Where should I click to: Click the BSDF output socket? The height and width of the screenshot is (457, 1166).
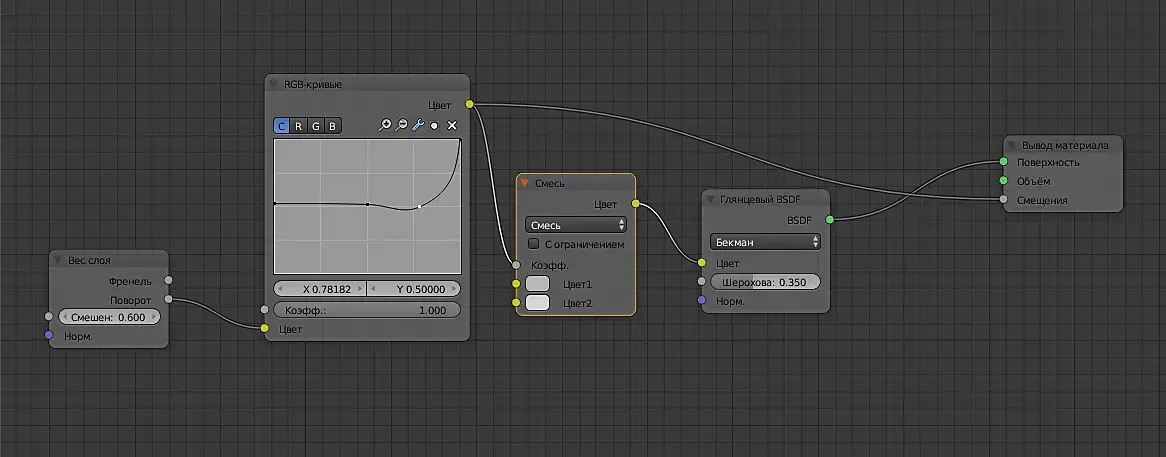coord(830,219)
